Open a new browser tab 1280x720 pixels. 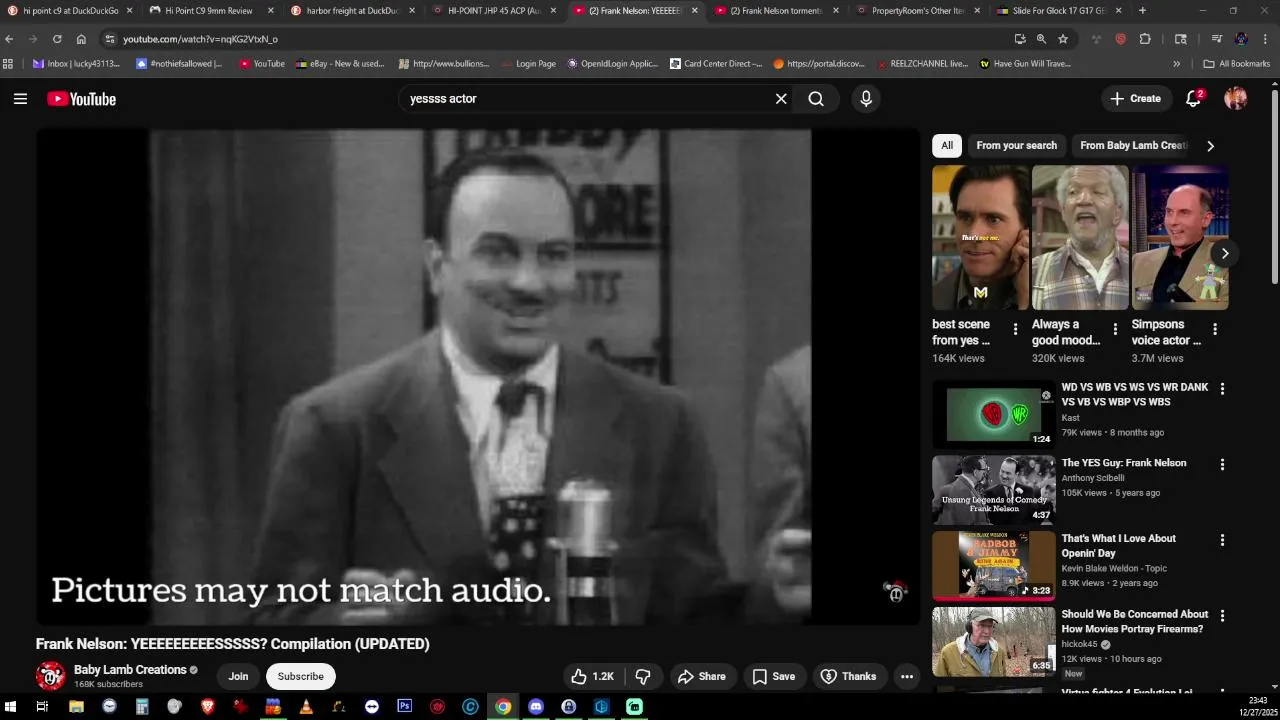[x=1142, y=11]
